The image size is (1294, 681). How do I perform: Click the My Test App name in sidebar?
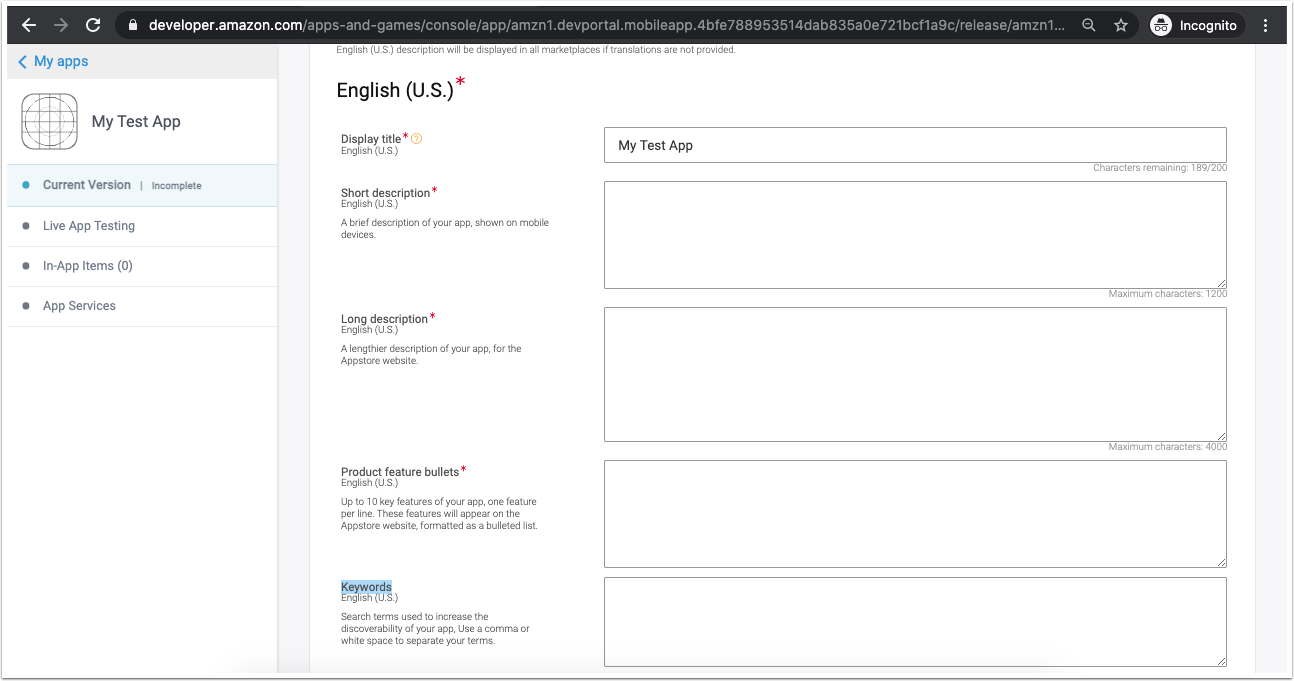pos(136,122)
